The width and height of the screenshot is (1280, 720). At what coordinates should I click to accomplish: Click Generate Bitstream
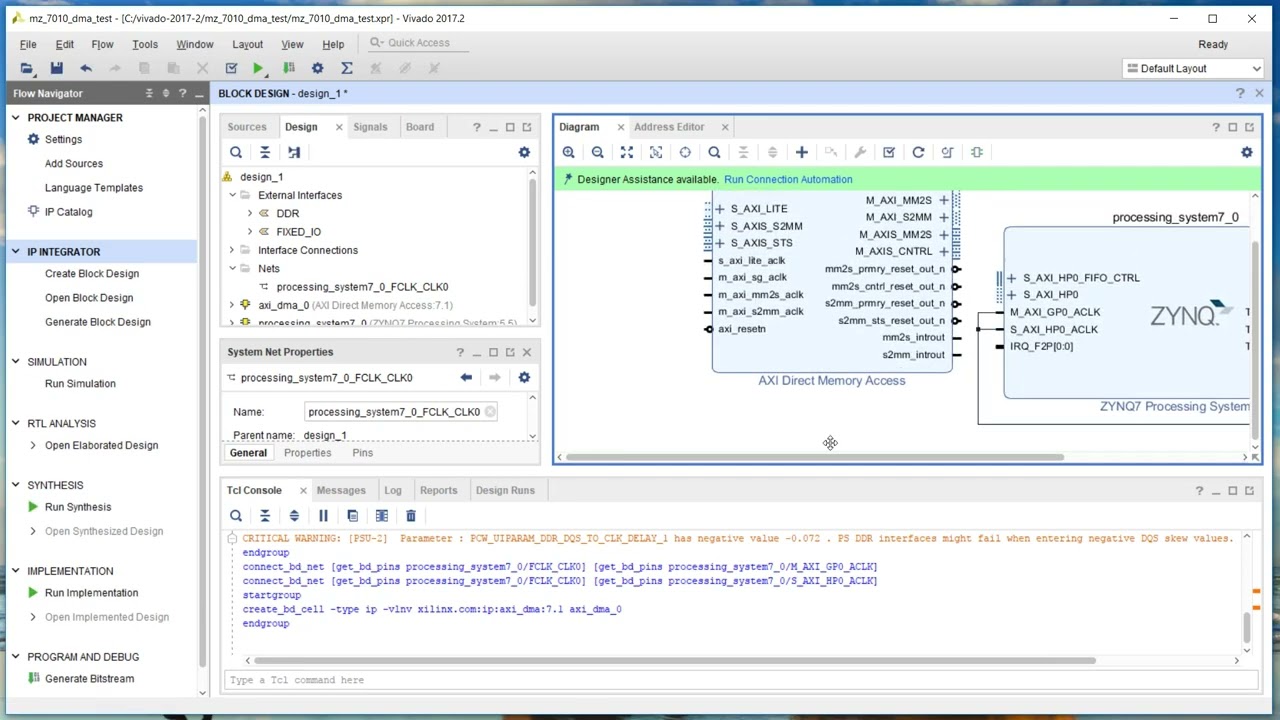pos(89,679)
